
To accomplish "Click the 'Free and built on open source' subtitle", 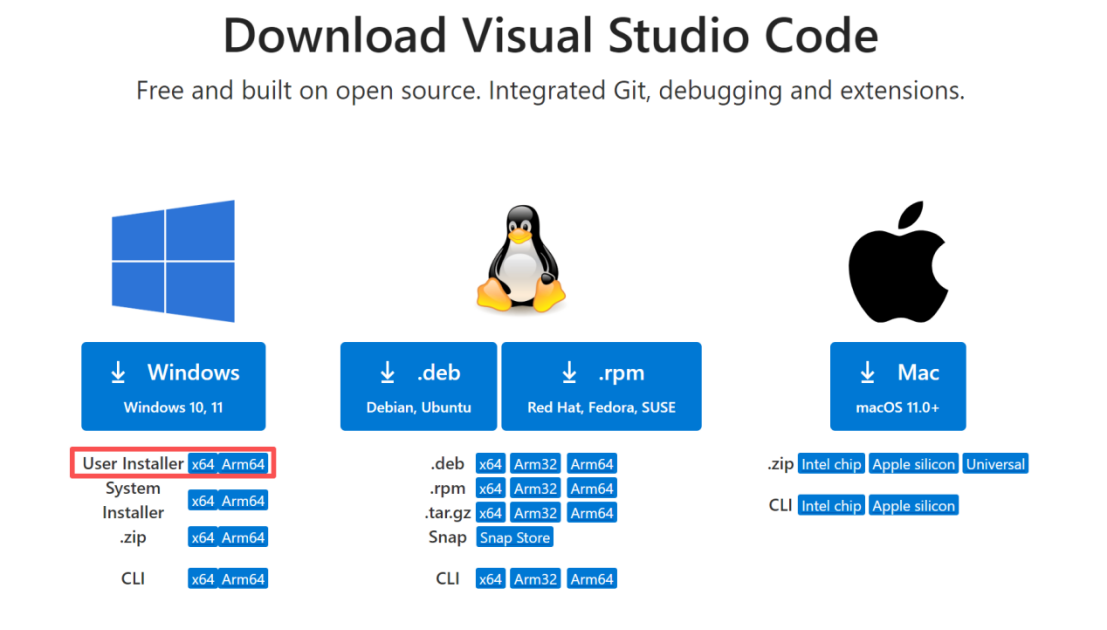I will tap(551, 91).
